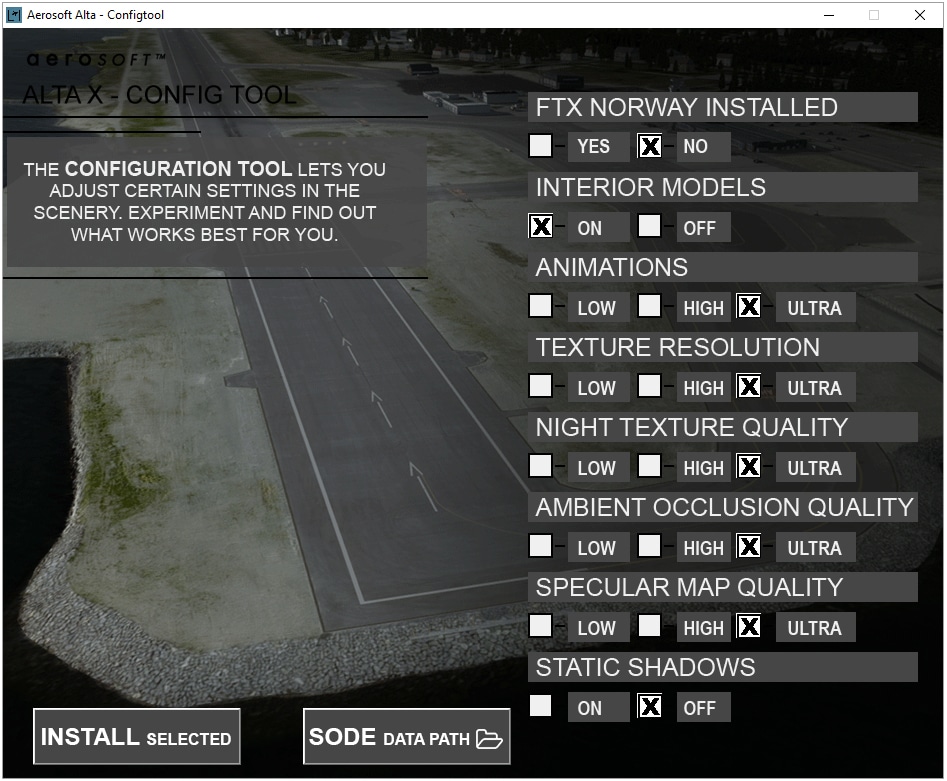Enable Static Shadows ON checkbox

tap(540, 706)
